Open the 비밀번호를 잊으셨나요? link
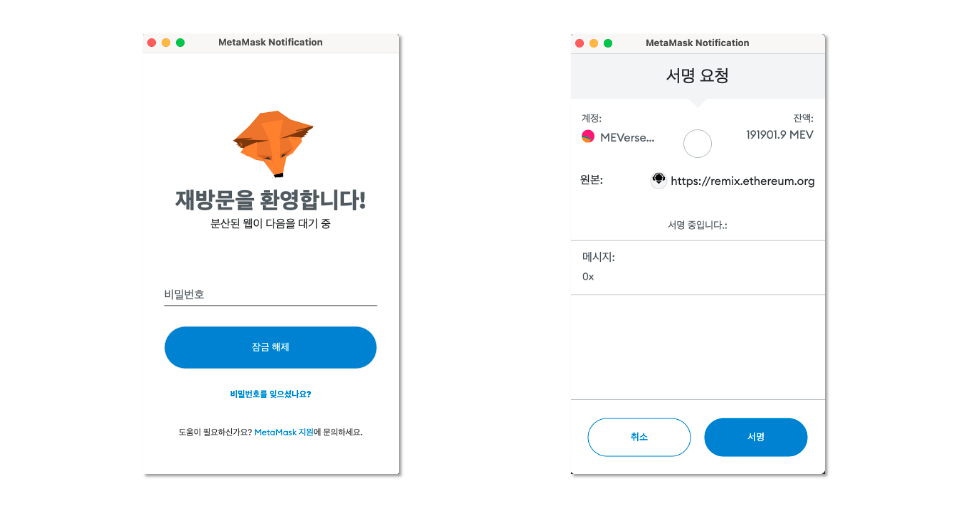Screen dimensions: 958x522 (x=270, y=394)
